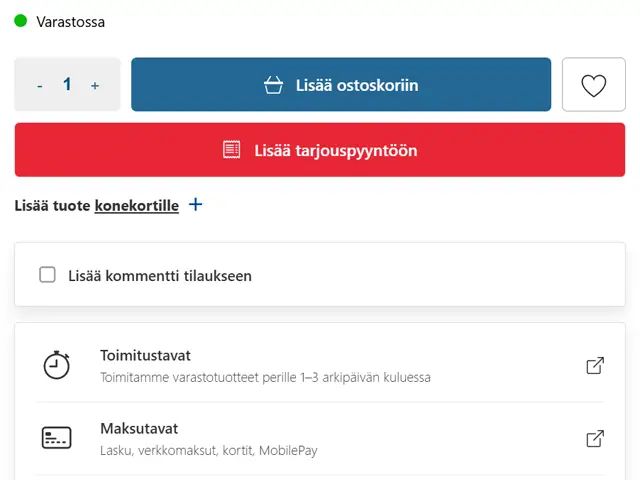Screen dimensions: 640x480
Task: Decrease quantity with the minus button
Action: pos(40,86)
